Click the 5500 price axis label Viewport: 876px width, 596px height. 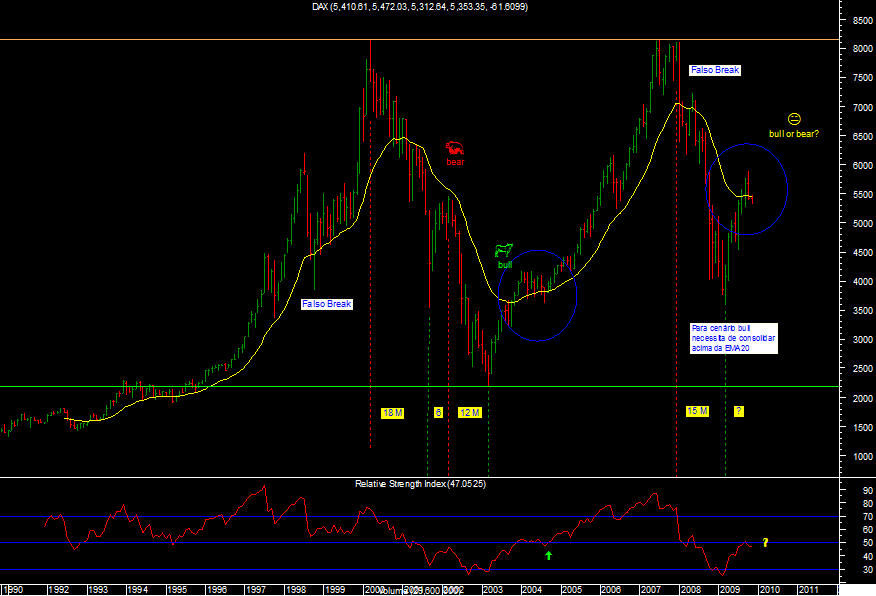[862, 195]
